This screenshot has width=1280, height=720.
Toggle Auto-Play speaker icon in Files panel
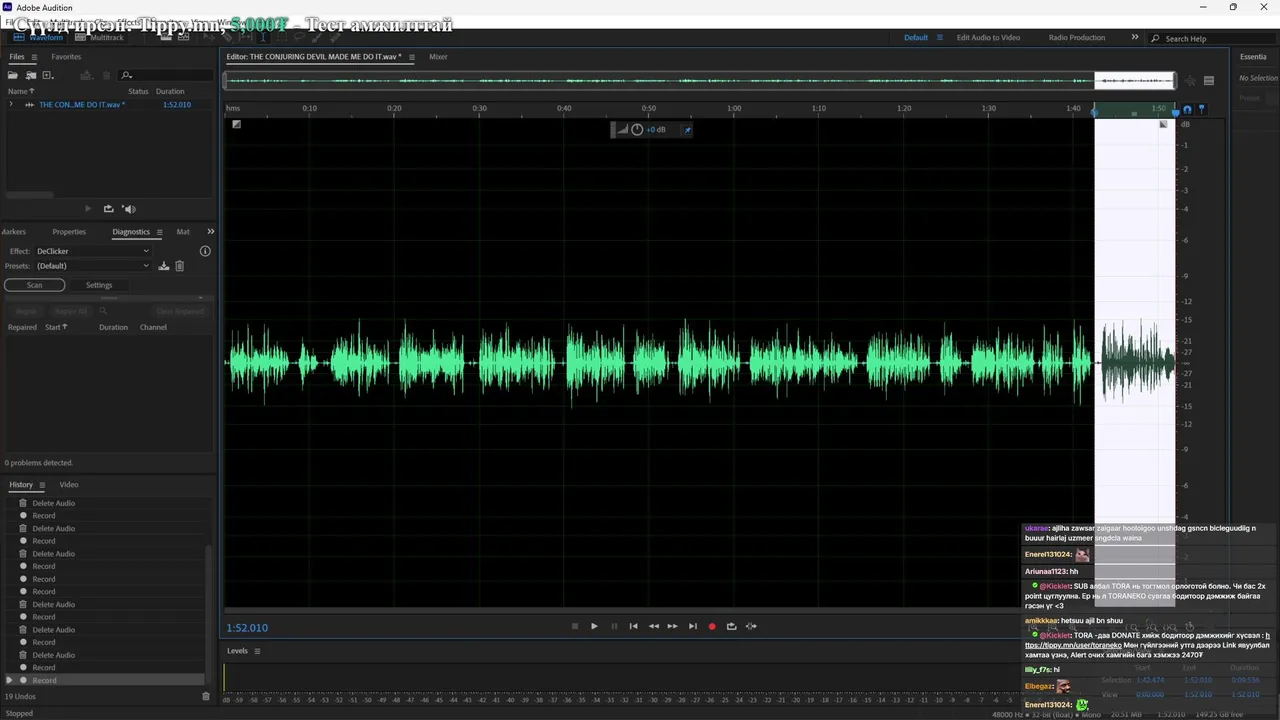(128, 209)
